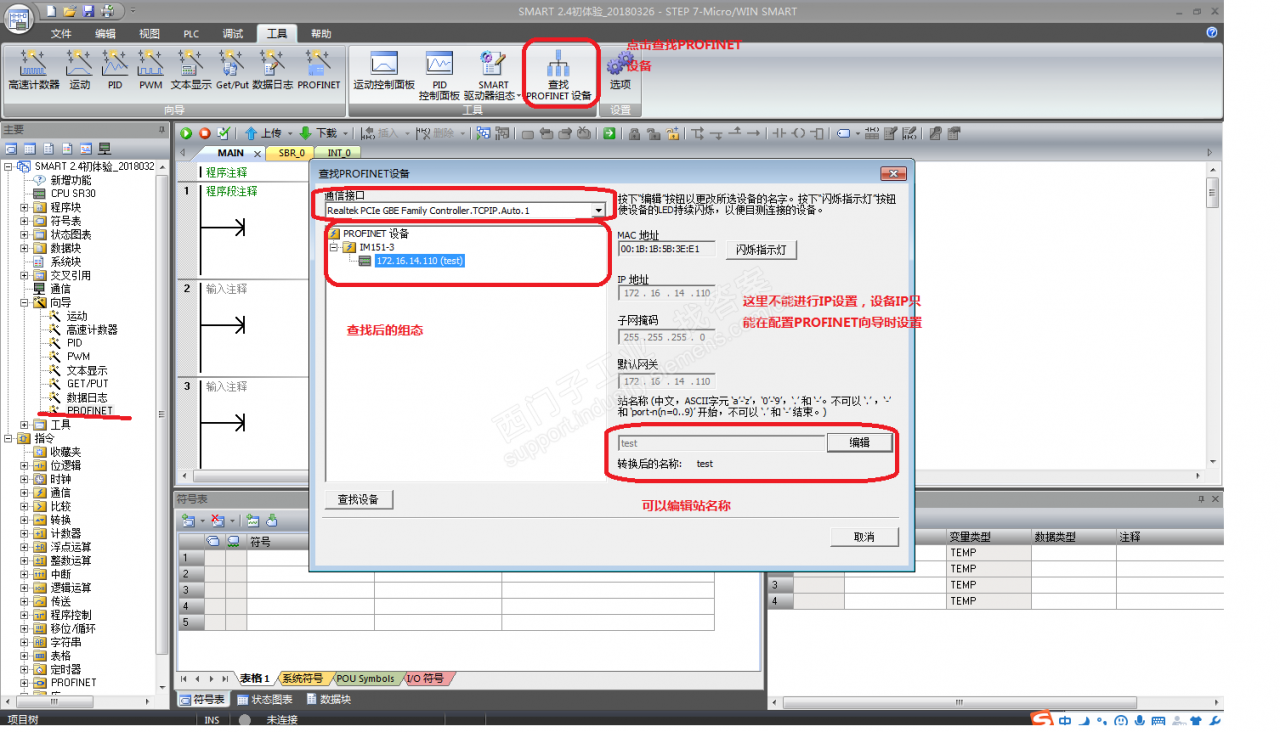Click the Sogou input method tray icon

[1043, 720]
